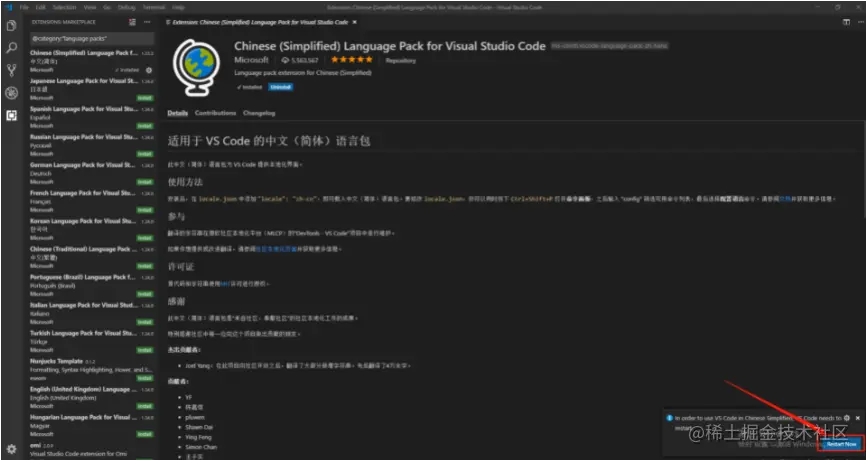
Task: Open the Explorer view in activity bar
Action: pyautogui.click(x=11, y=25)
